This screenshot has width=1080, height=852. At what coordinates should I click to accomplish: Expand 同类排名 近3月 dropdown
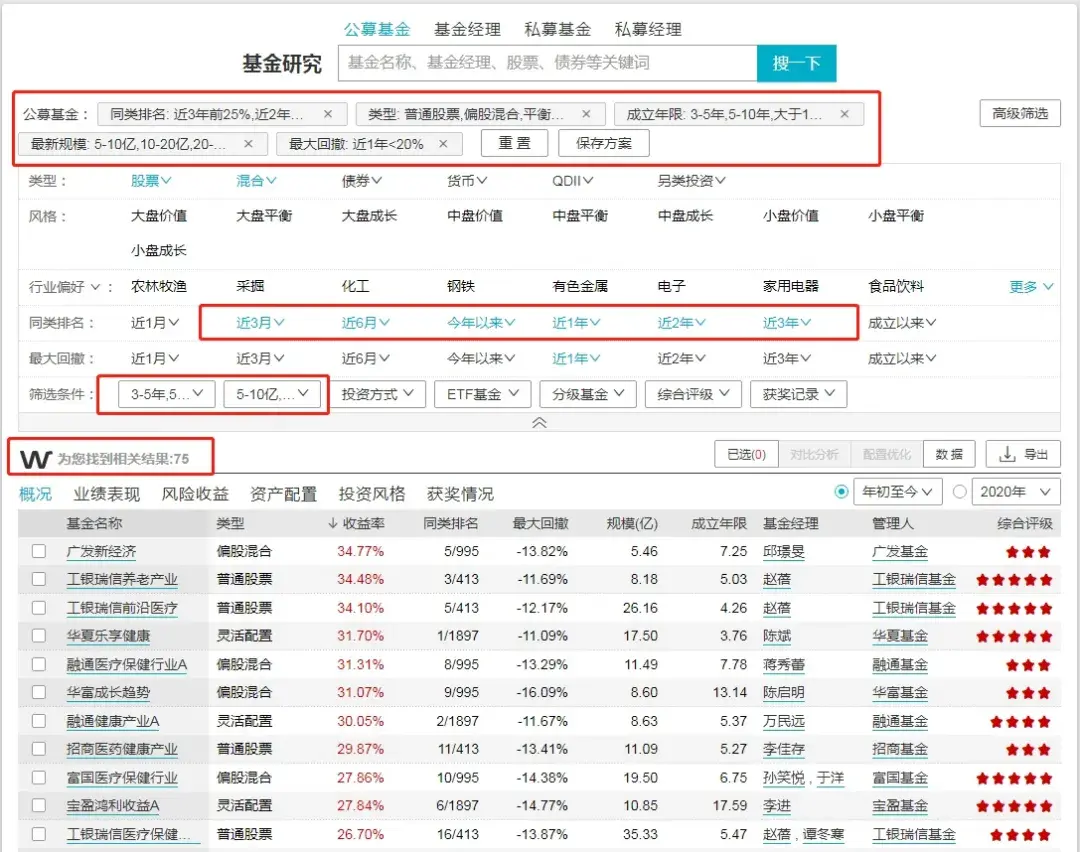click(260, 322)
